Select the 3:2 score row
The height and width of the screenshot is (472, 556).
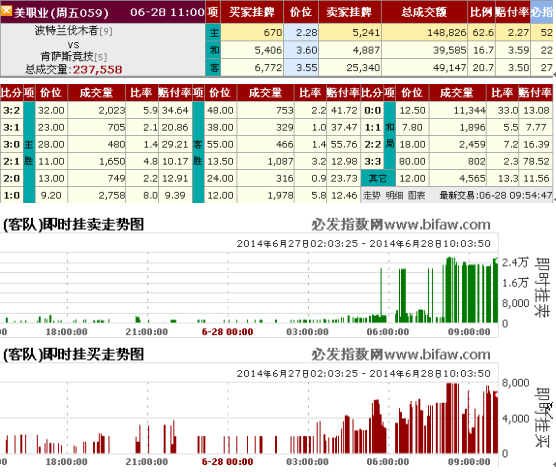96,110
